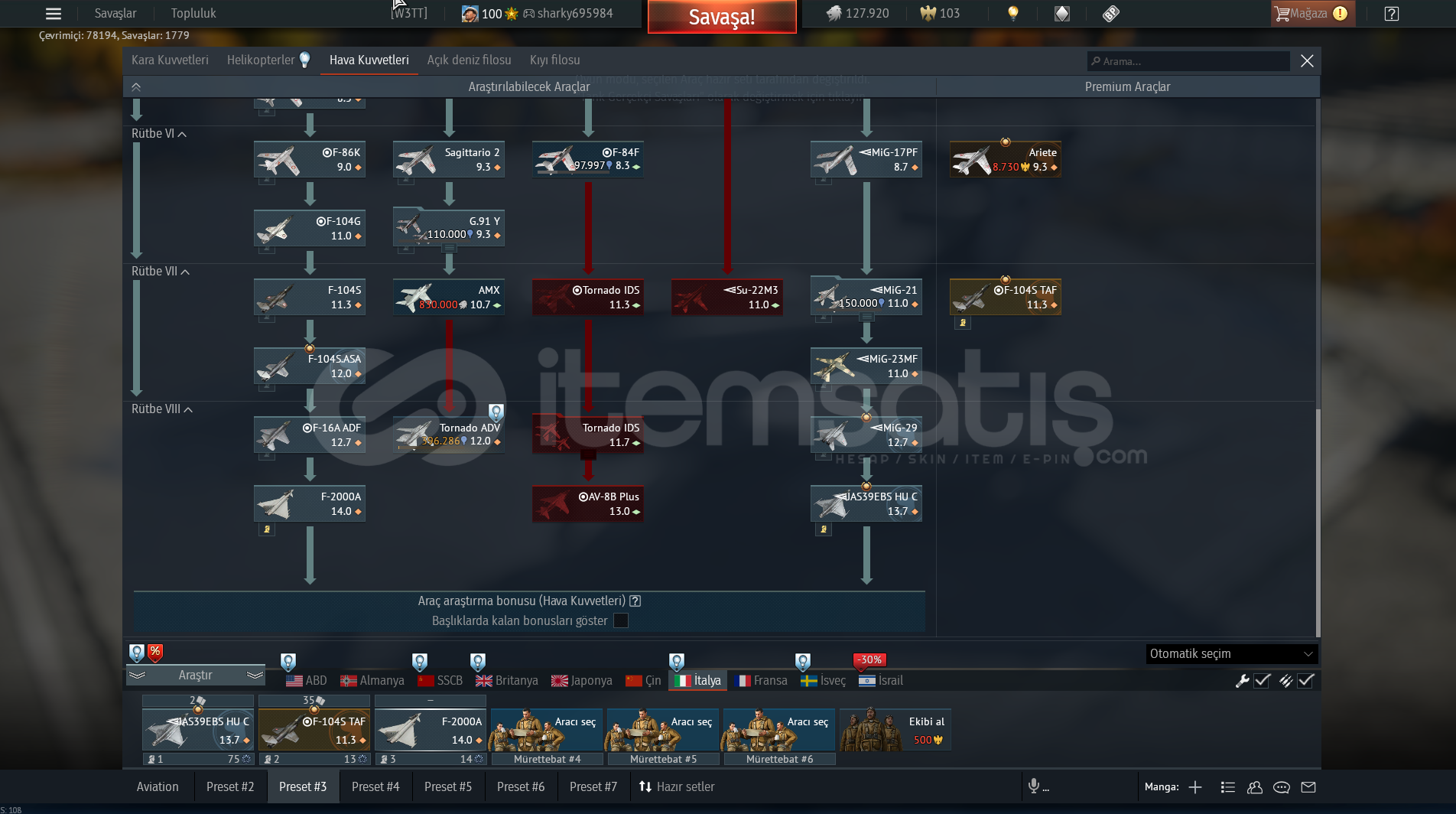Open the mail envelope icon

1308,786
